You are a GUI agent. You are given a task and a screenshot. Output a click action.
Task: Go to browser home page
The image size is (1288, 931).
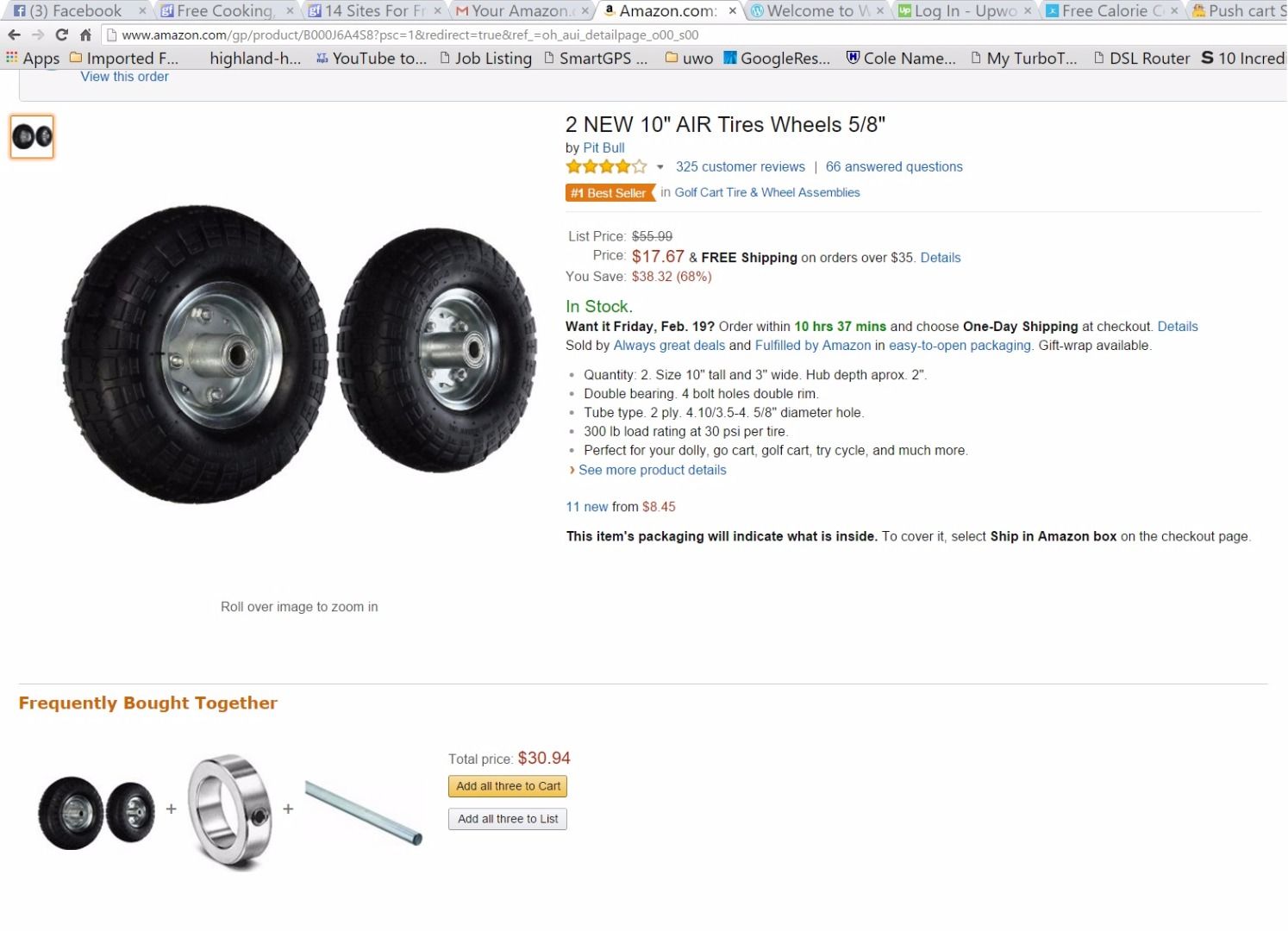(85, 34)
